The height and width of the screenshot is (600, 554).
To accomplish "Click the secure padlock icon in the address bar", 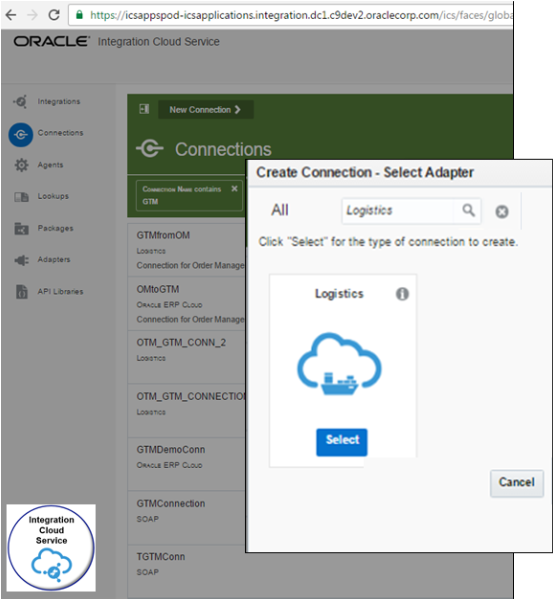I will pos(79,15).
